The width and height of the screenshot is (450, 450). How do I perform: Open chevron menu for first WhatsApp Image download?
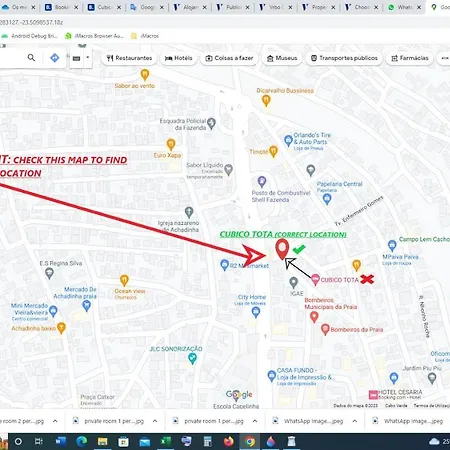coord(355,421)
